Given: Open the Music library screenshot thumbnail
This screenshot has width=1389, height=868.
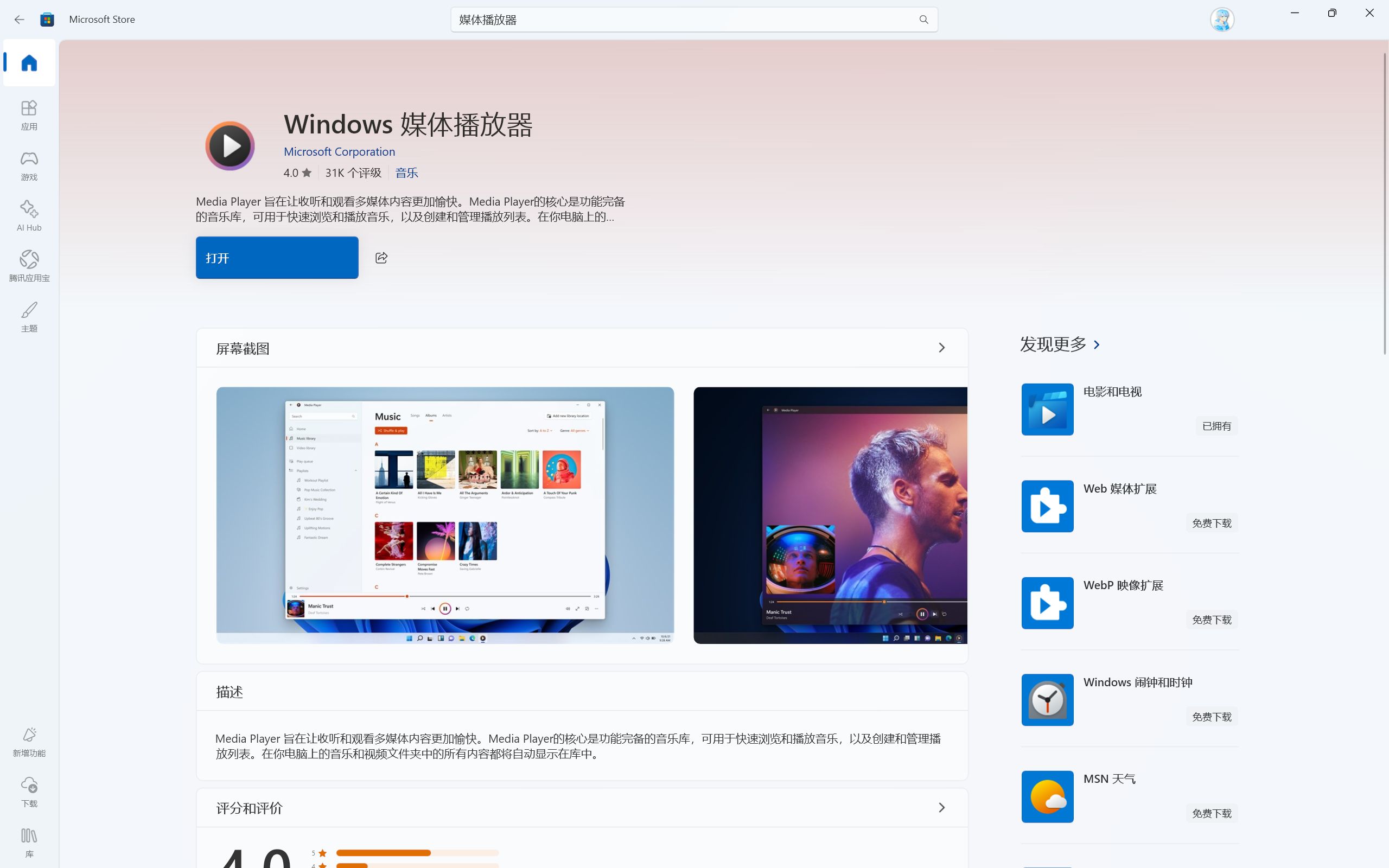Looking at the screenshot, I should tap(445, 515).
